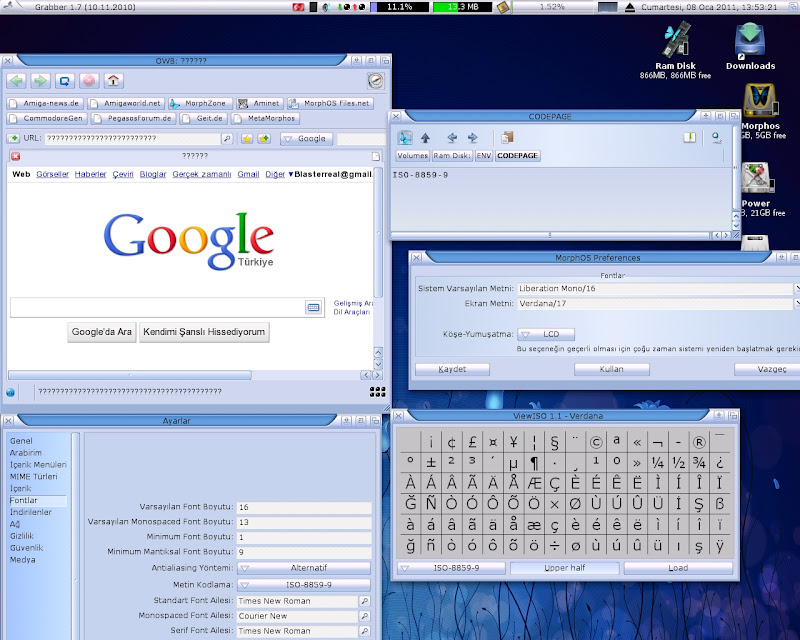Screen dimensions: 800x640
Task: Click the search icon in CODEPAGE window
Action: pyautogui.click(x=716, y=138)
